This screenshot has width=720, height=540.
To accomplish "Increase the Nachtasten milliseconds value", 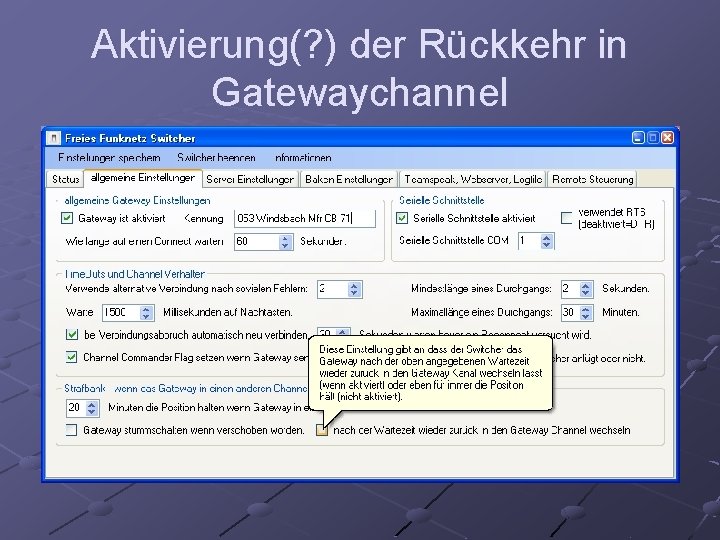I will click(x=146, y=309).
